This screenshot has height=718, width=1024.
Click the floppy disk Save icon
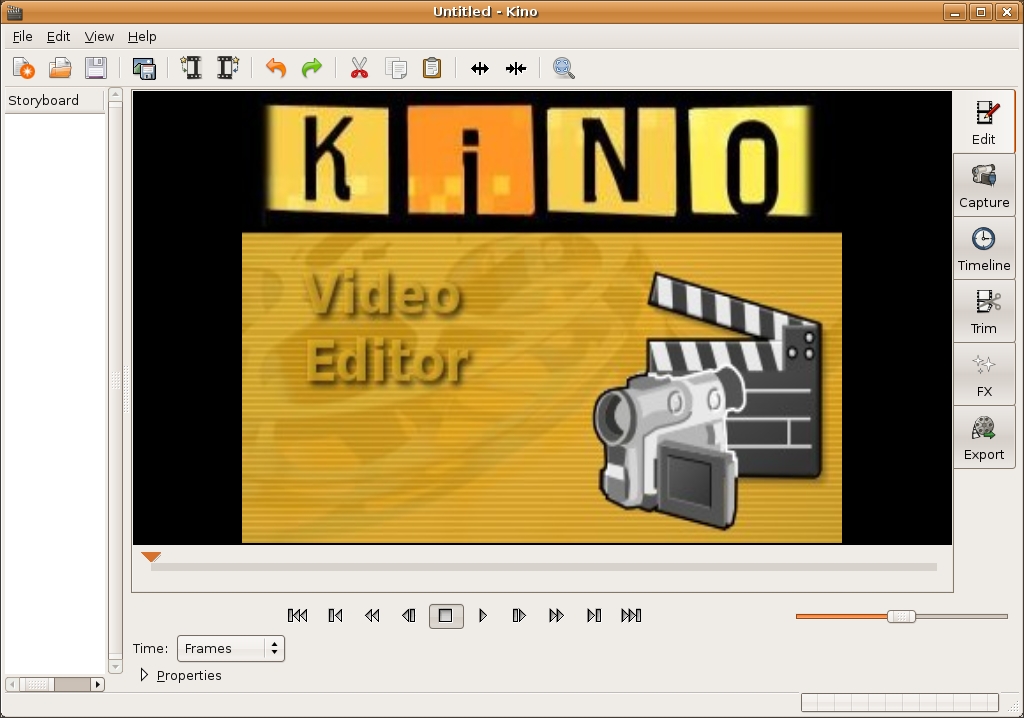pos(96,68)
